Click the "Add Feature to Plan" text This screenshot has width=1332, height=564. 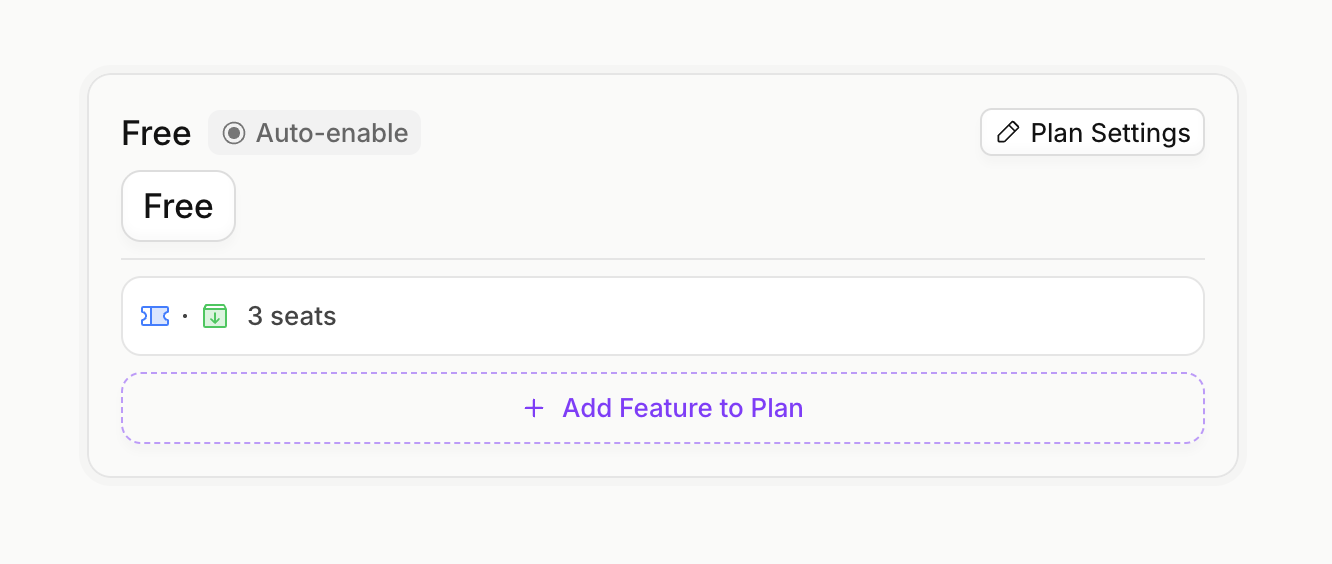pyautogui.click(x=683, y=408)
